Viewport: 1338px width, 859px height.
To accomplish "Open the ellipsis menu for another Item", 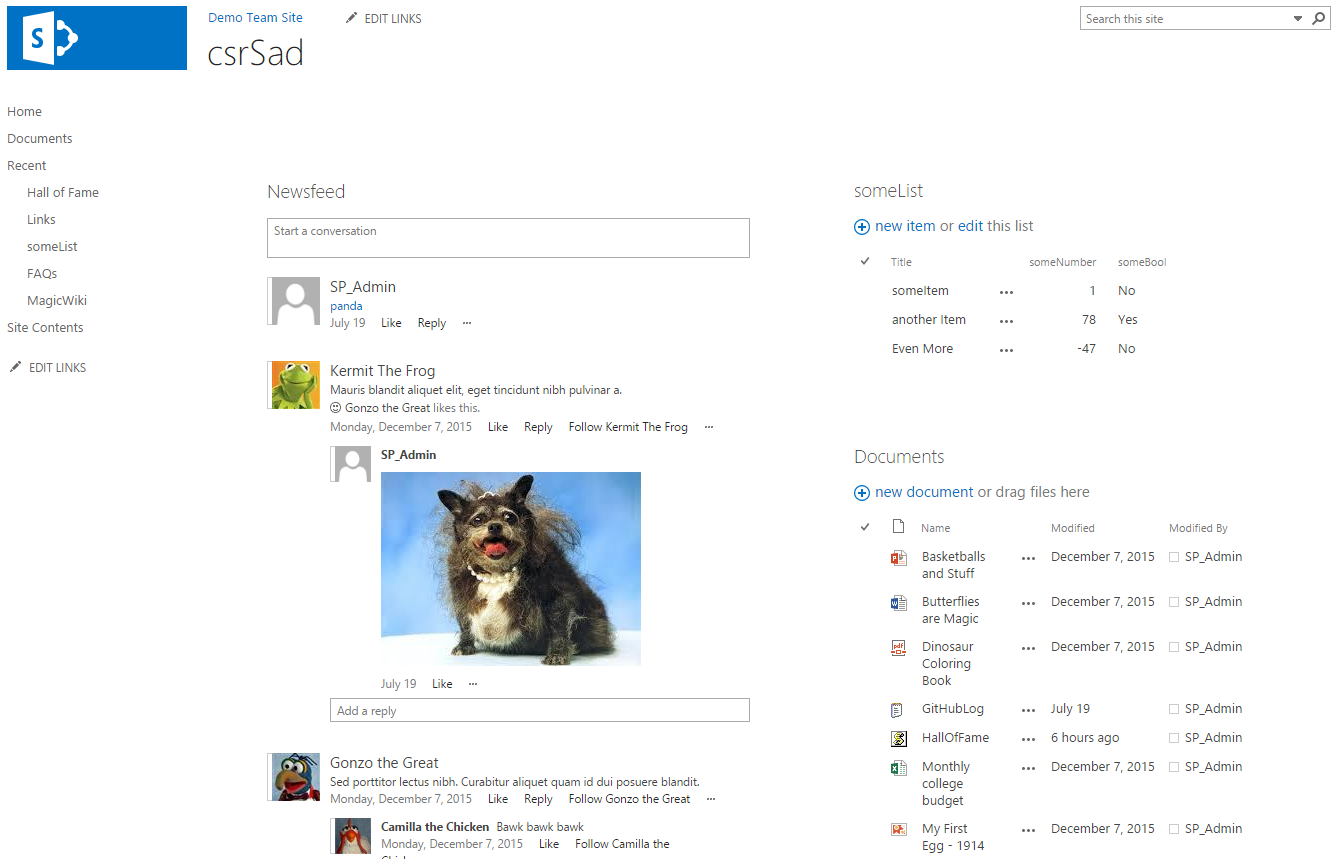I will (x=1006, y=321).
